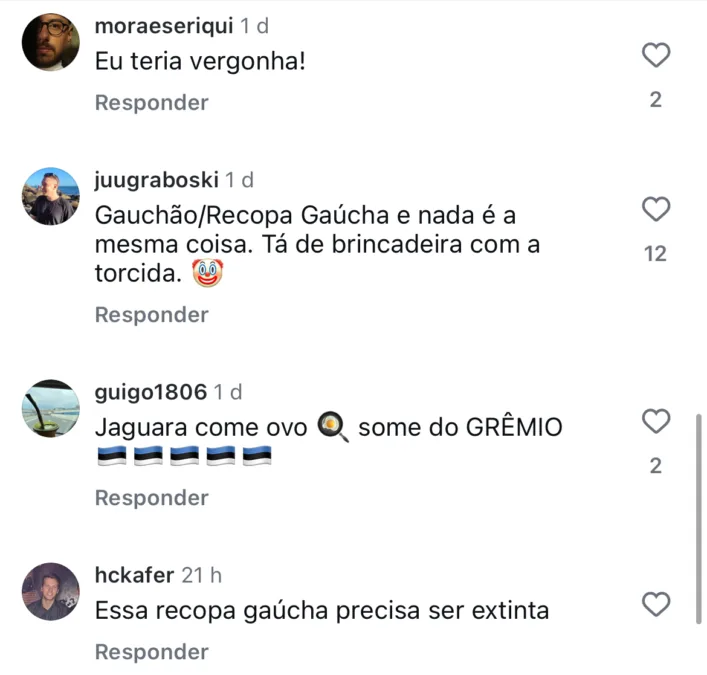Viewport: 707px width, 675px height.
Task: Open the juugraboski username link
Action: click(x=156, y=180)
